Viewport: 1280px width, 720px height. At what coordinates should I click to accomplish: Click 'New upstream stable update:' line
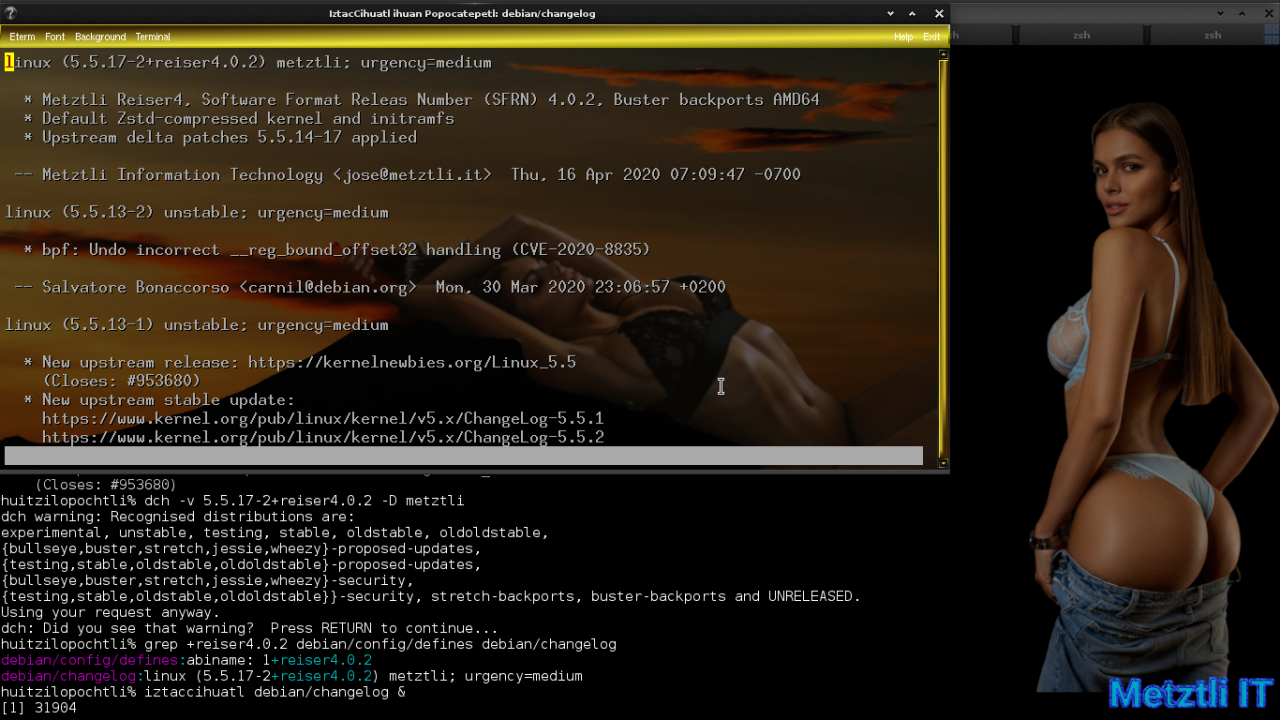[x=160, y=400]
